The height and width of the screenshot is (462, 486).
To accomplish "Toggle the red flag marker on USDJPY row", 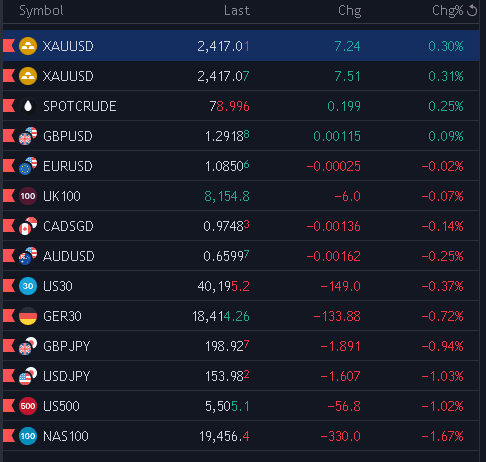I will tap(9, 376).
